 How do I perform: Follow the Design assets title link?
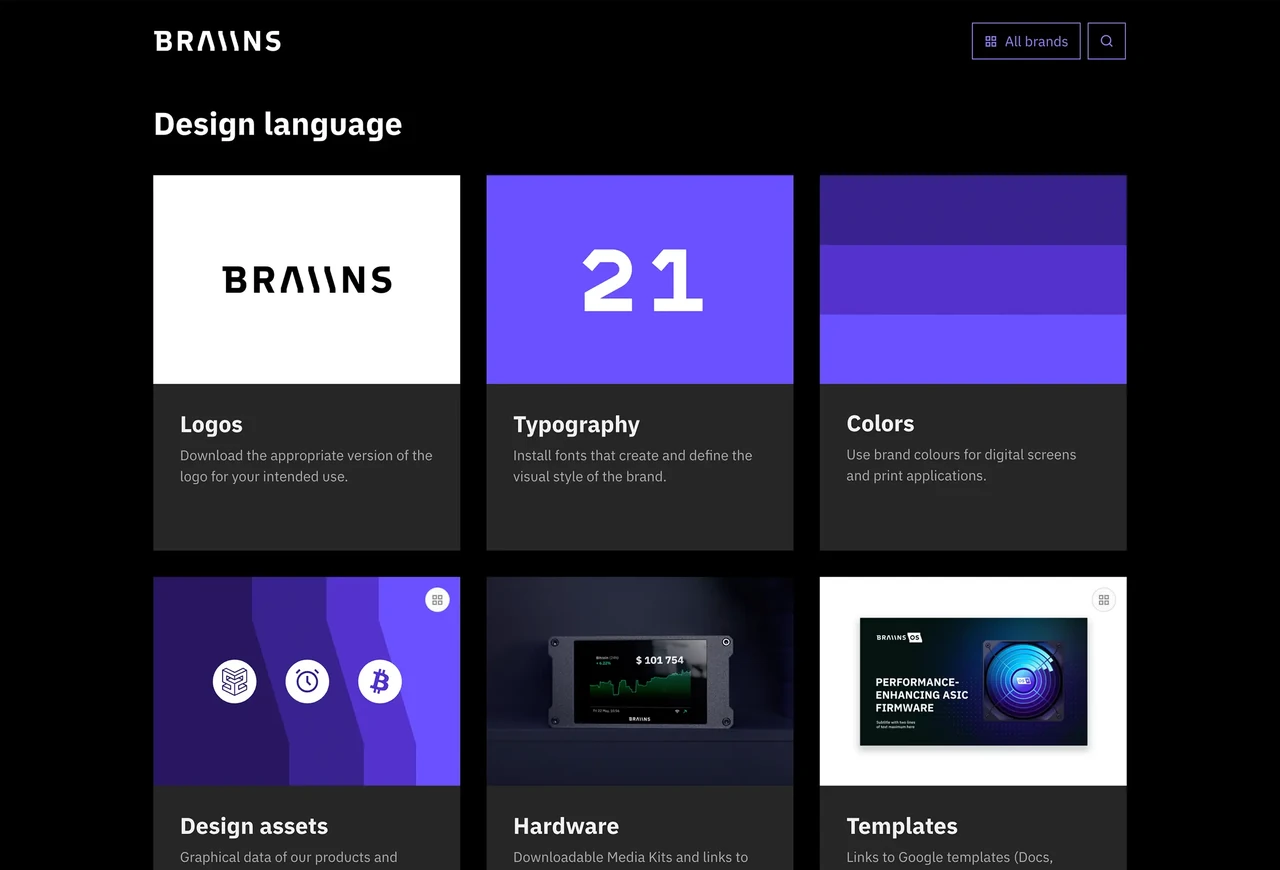click(254, 826)
